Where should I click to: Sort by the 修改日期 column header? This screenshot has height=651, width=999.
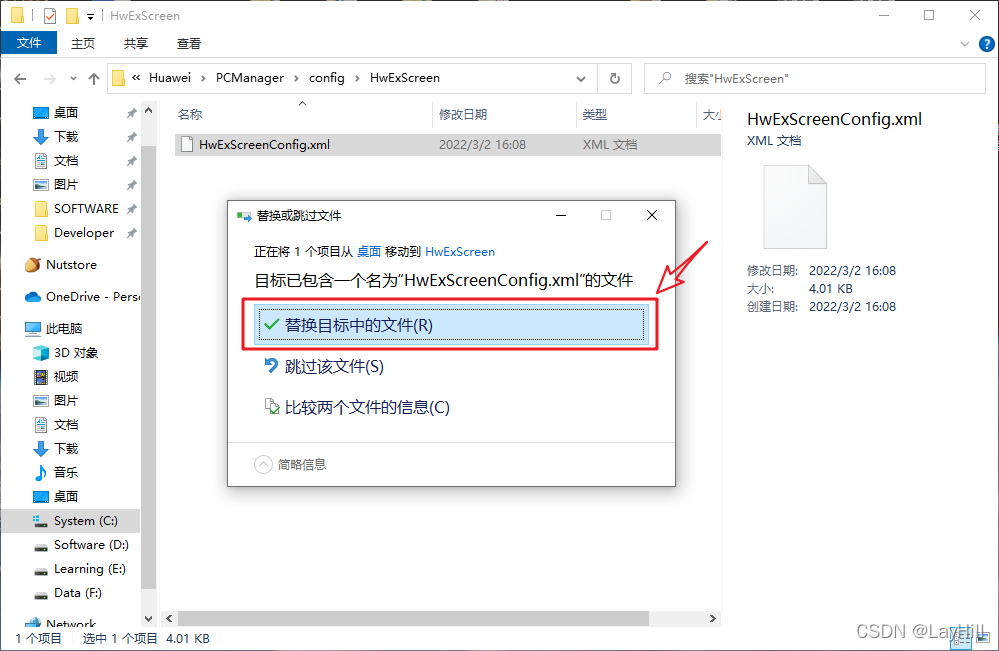[463, 115]
